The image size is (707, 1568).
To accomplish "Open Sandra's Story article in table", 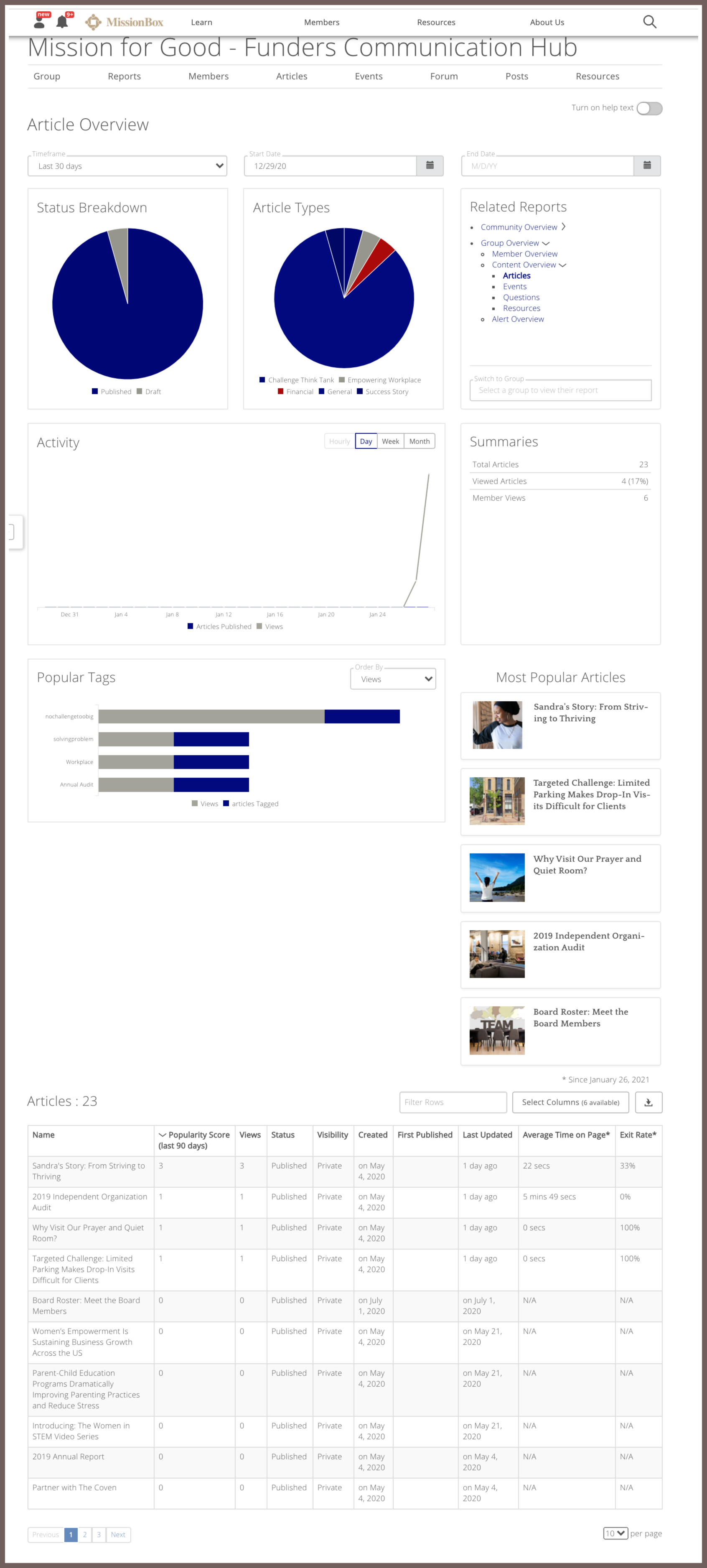I will pos(89,1171).
